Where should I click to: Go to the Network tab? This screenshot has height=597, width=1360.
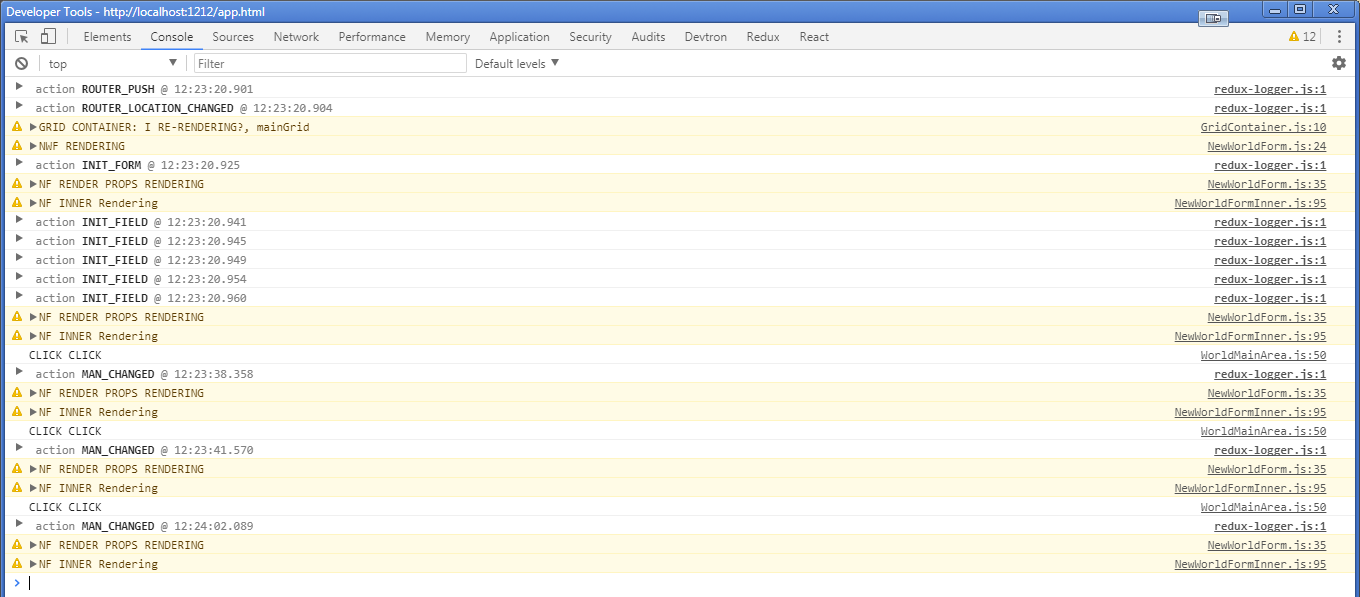(x=296, y=37)
